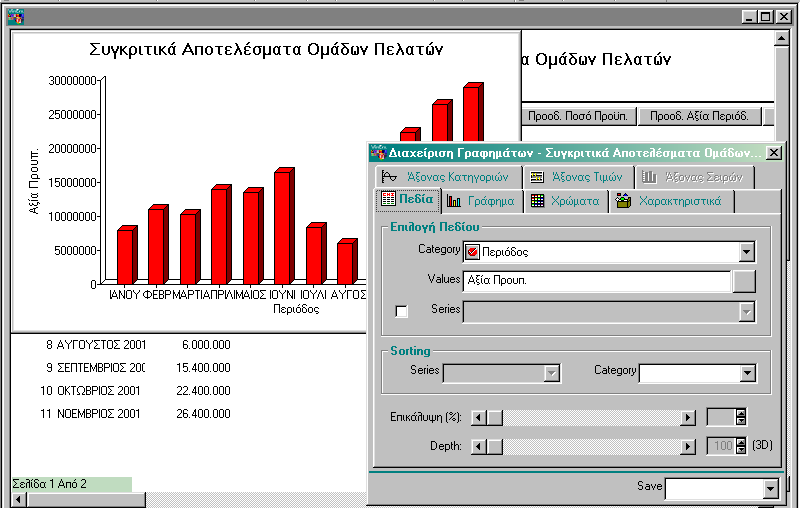Click the dialog title bar app icon
The height and width of the screenshot is (508, 800).
click(378, 152)
